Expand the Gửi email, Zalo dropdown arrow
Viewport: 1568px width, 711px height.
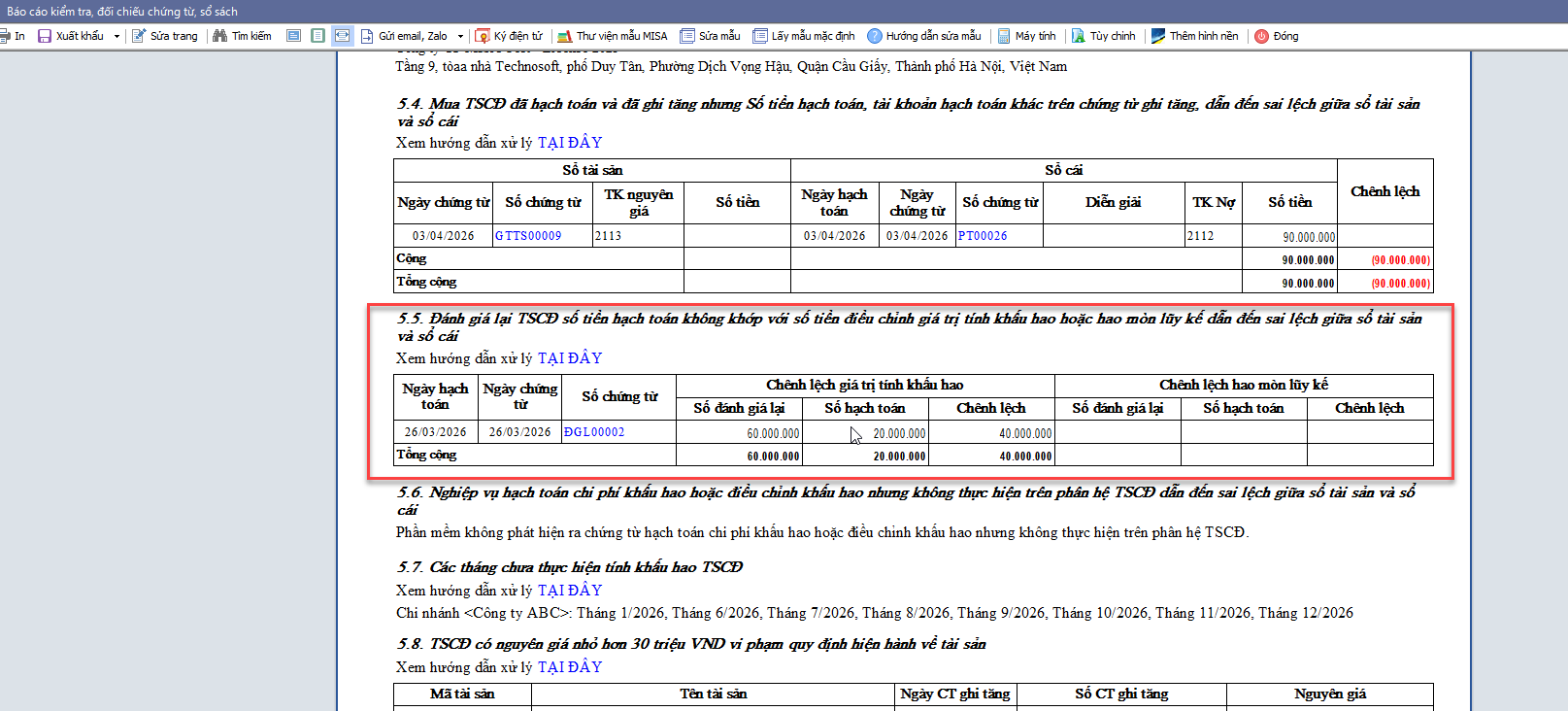point(460,36)
